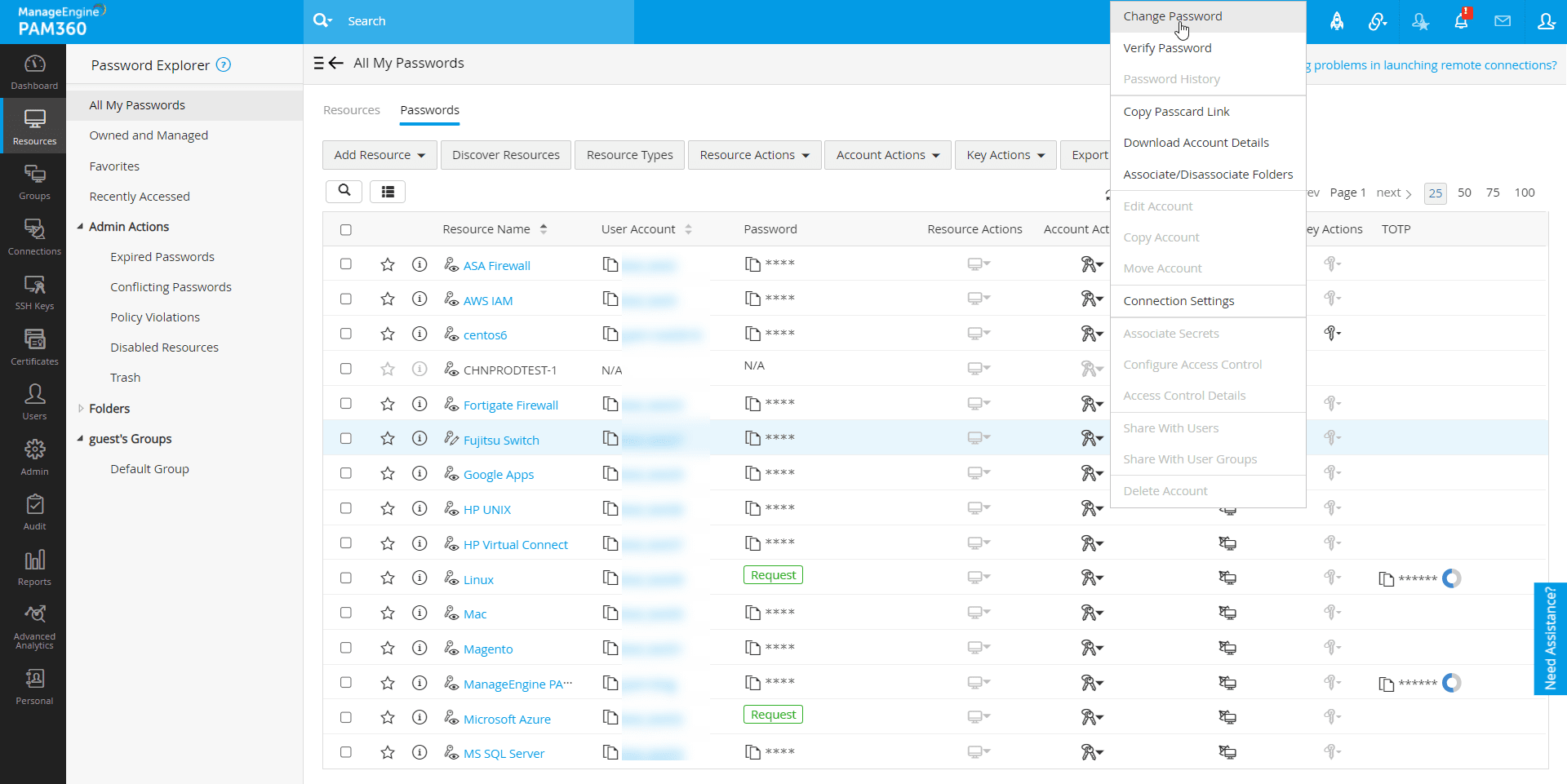
Task: Choose Change Password from the menu
Action: [1208, 16]
